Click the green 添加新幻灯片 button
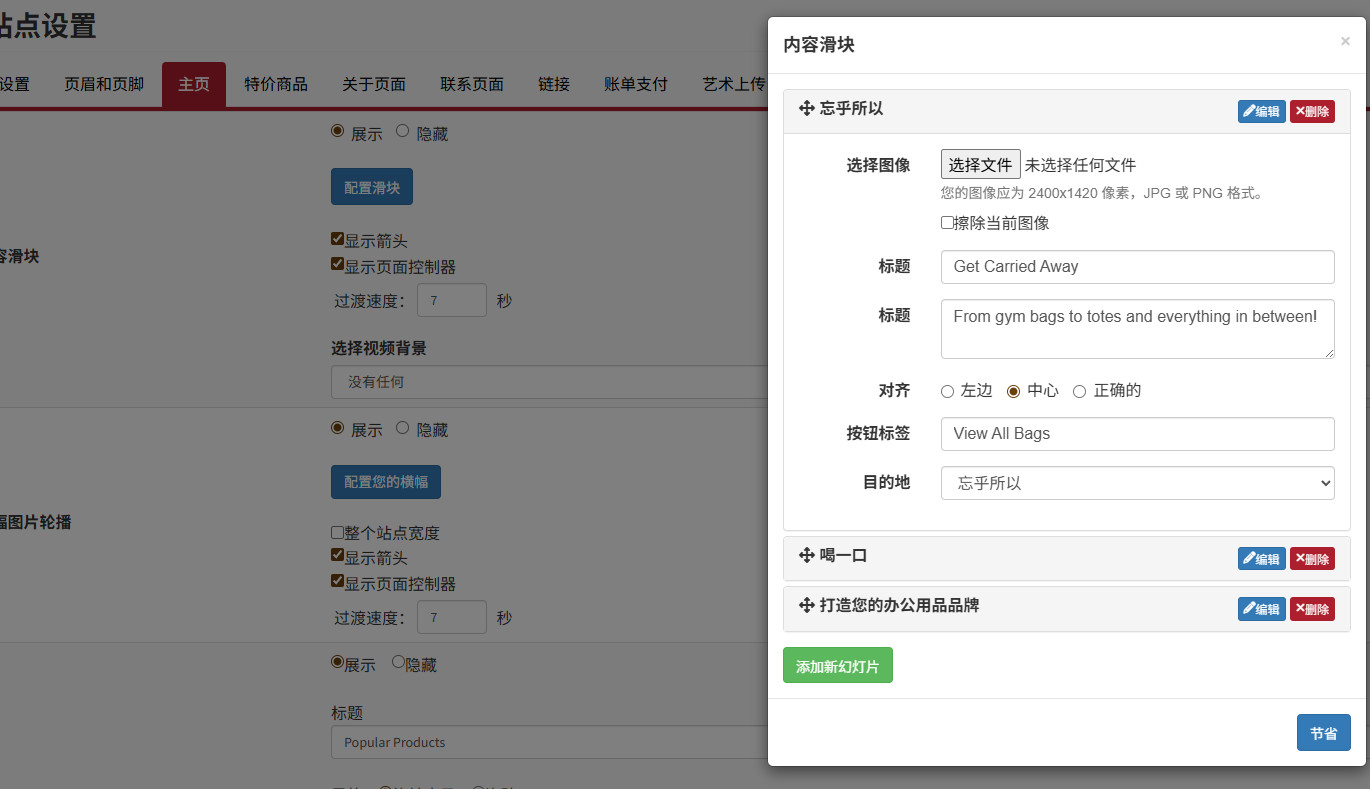Viewport: 1370px width, 789px height. coord(837,666)
